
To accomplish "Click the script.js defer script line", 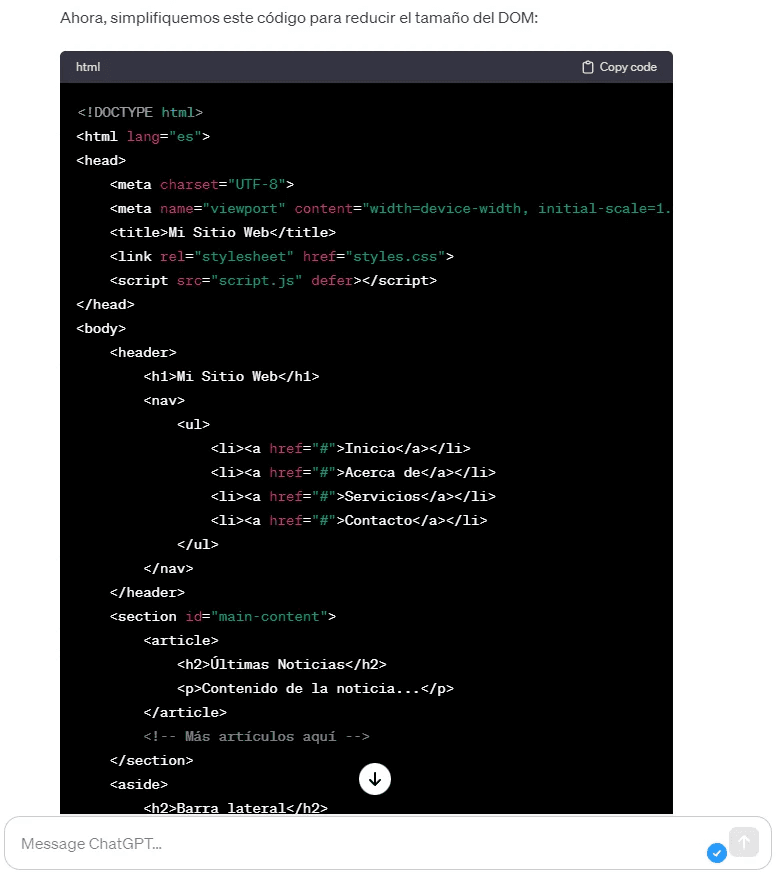I will 273,280.
